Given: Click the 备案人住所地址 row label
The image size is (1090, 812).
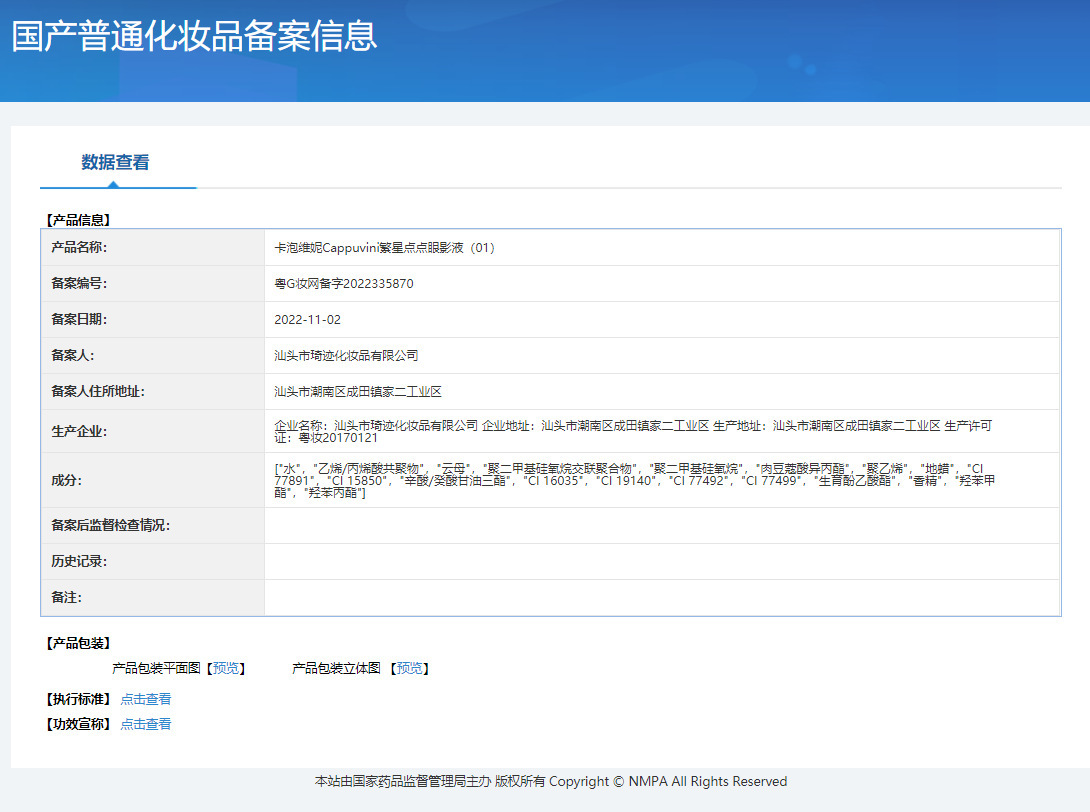Looking at the screenshot, I should click(x=97, y=391).
